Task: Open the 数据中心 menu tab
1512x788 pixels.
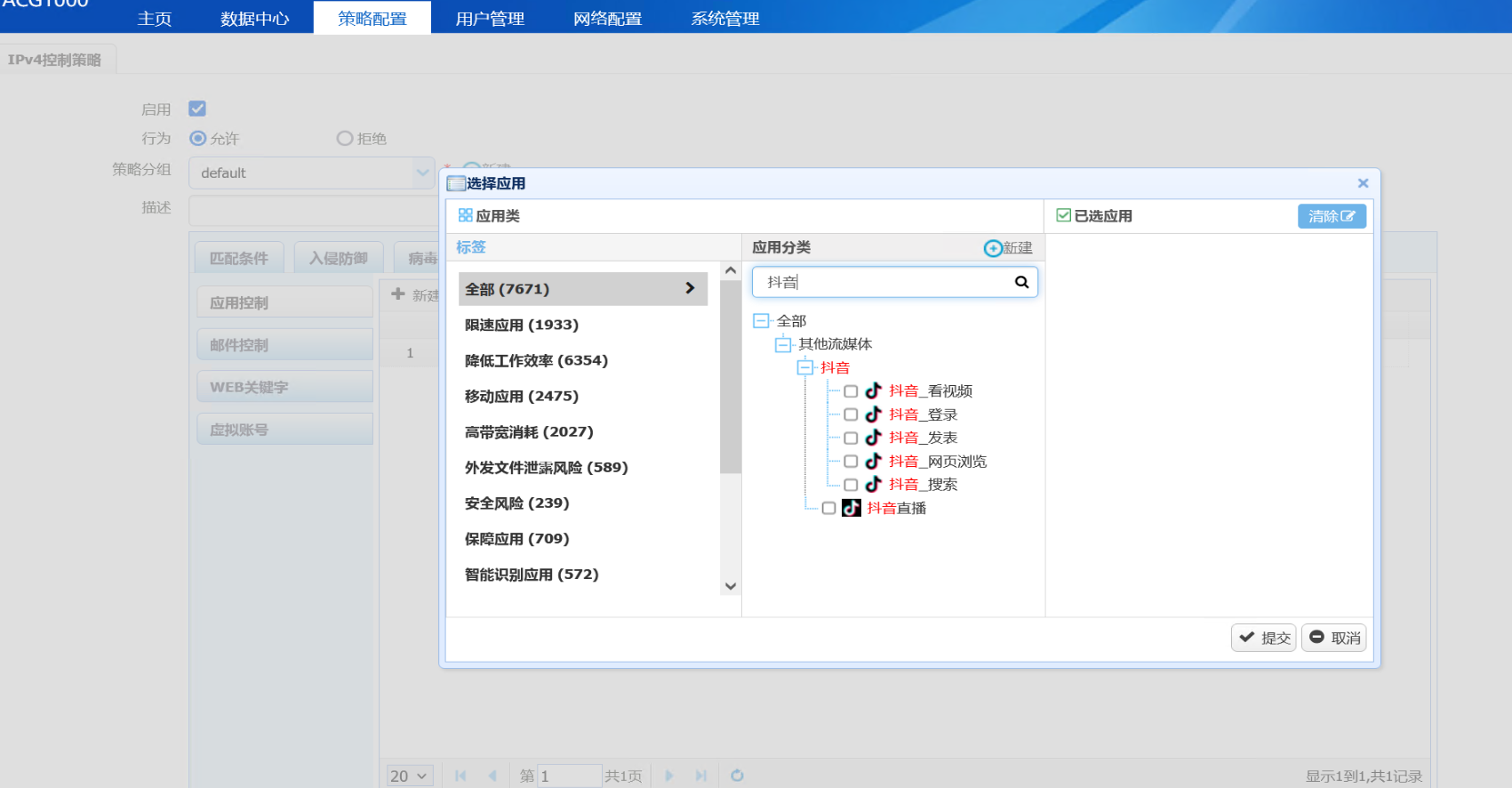Action: coord(254,18)
